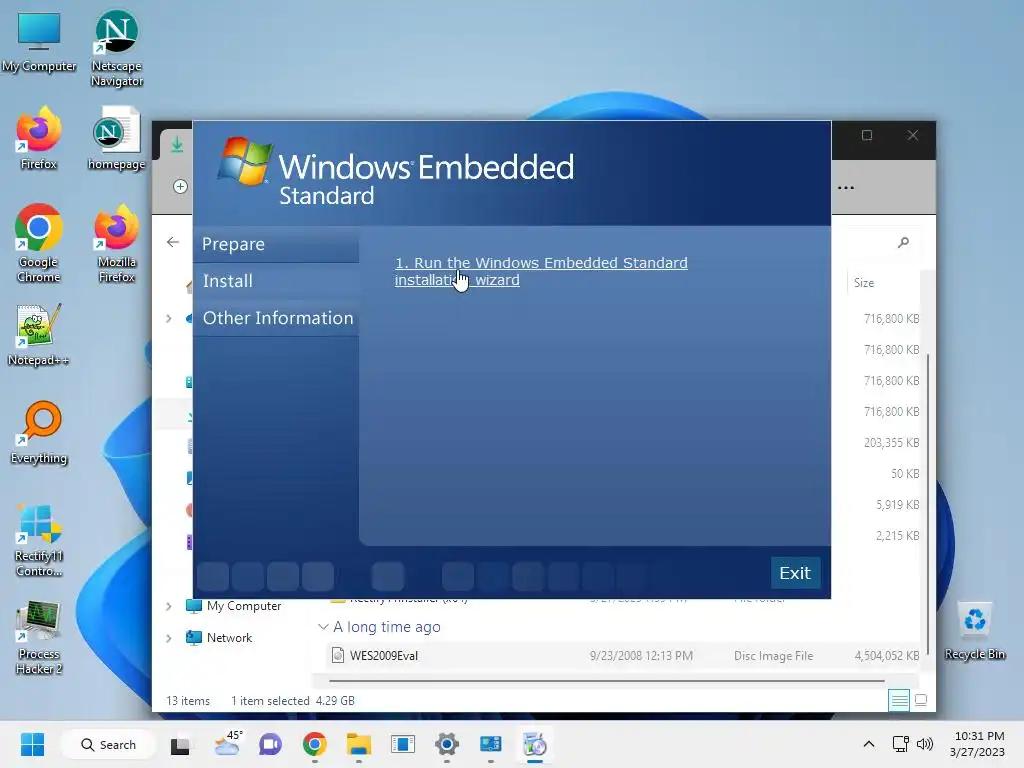The height and width of the screenshot is (768, 1024).
Task: Open the weather widget showing 45°
Action: [x=227, y=744]
